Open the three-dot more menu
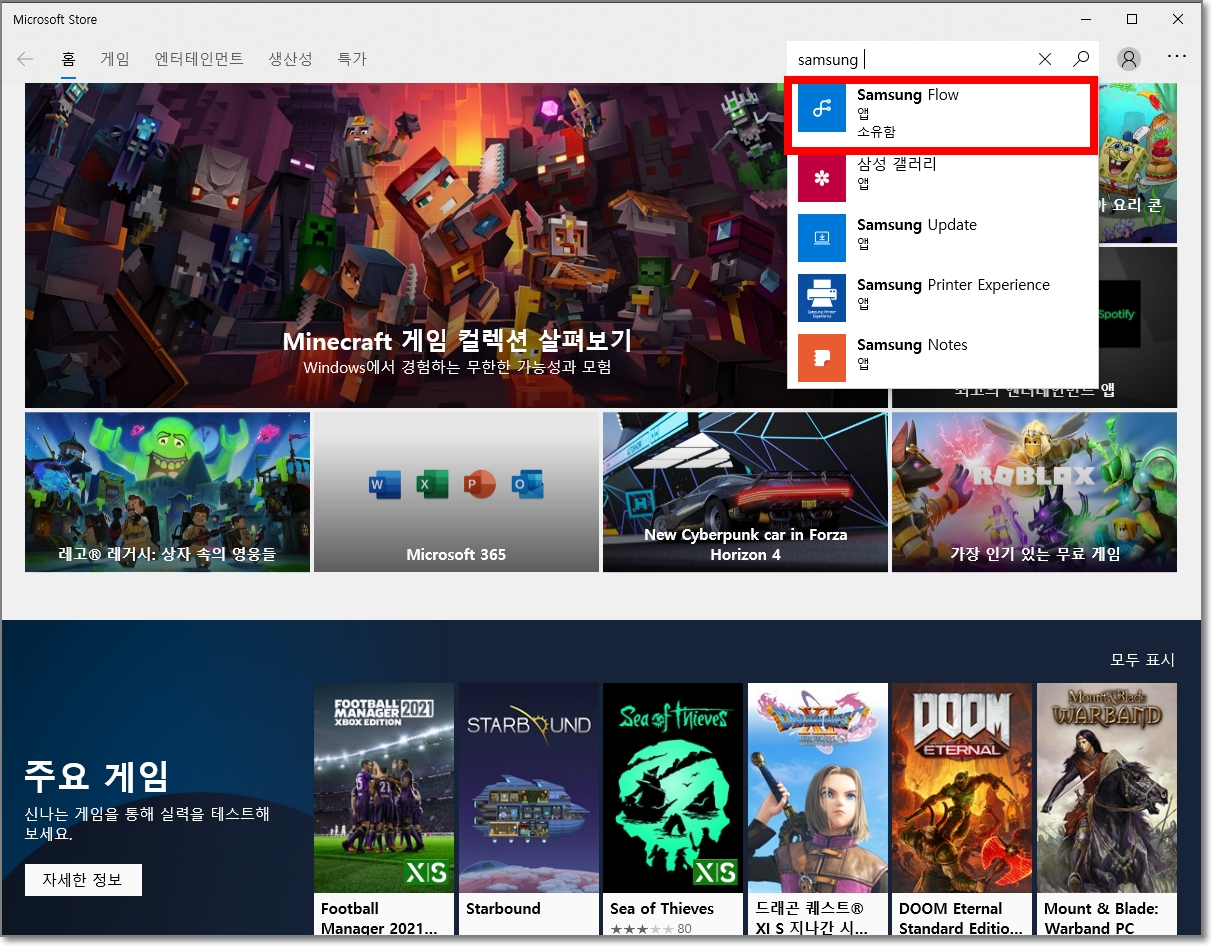Viewport: 1212px width, 946px height. click(x=1177, y=57)
